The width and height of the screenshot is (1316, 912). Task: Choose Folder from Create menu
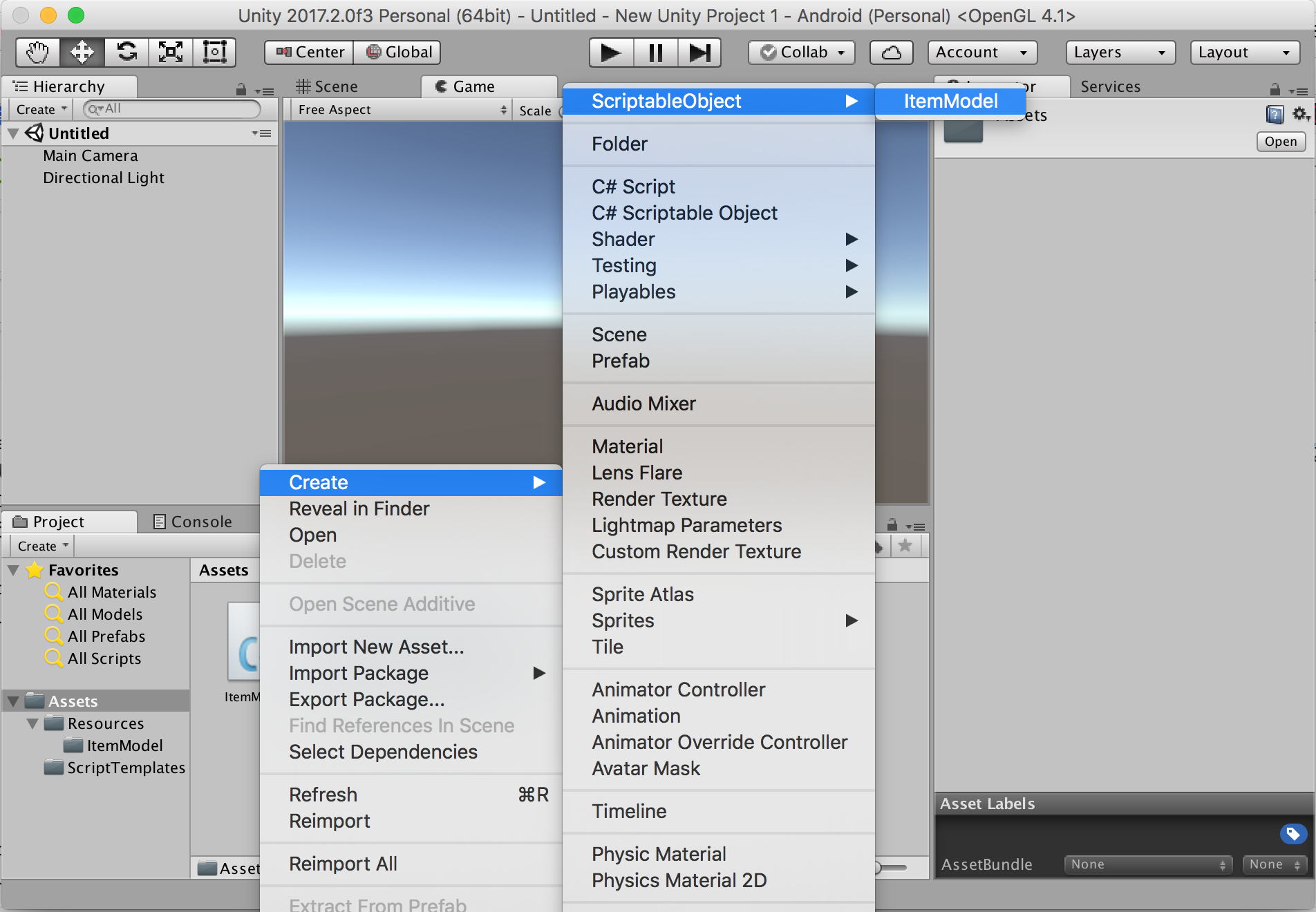pyautogui.click(x=719, y=144)
